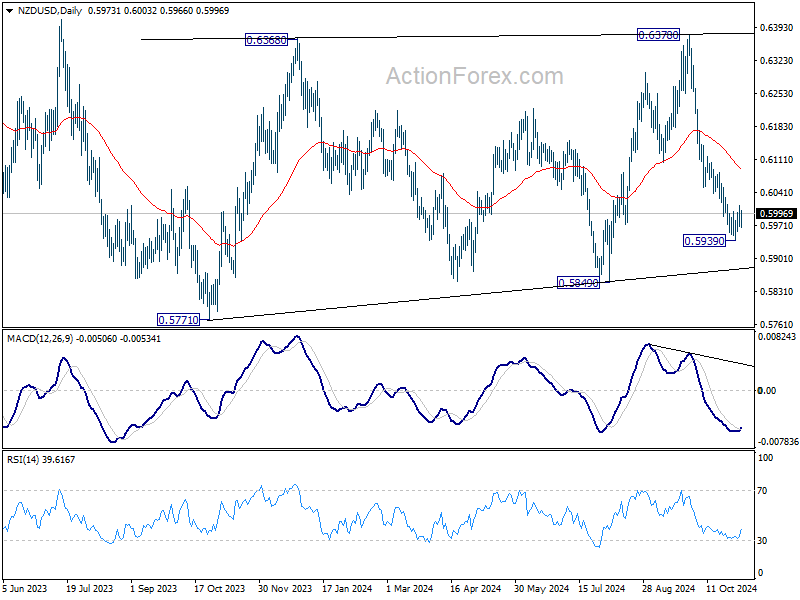Click the 11 Oct 2024 date label
This screenshot has width=800, height=600.
tap(731, 588)
